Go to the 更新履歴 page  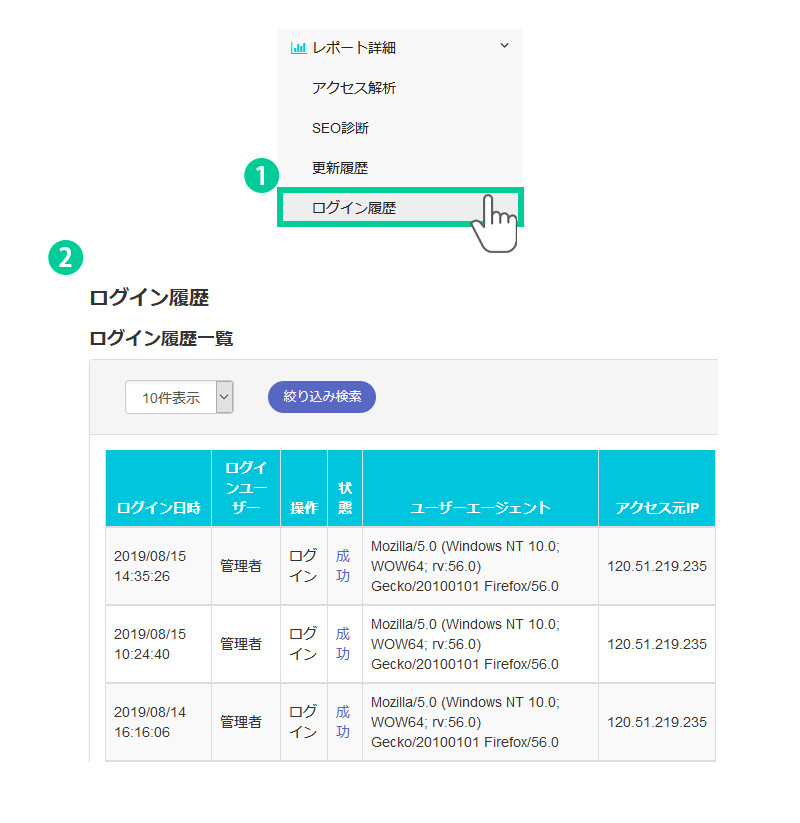[x=339, y=168]
